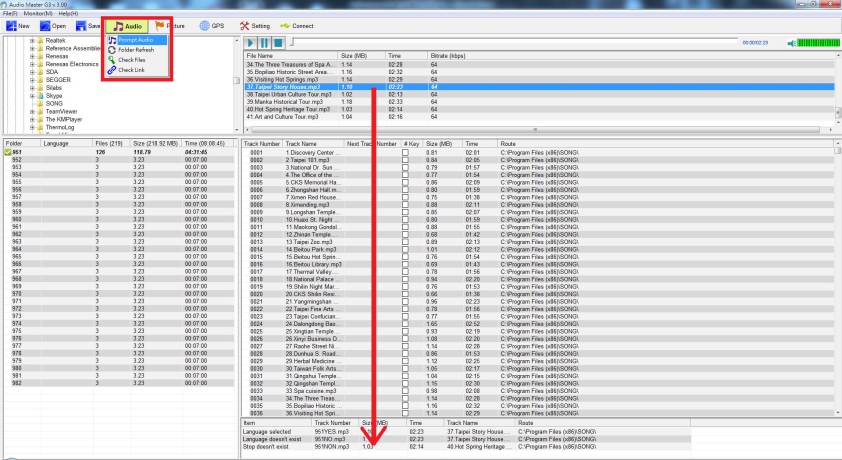The width and height of the screenshot is (842, 460).
Task: Toggle # Key checkbox for track 0020
Action: pyautogui.click(x=405, y=294)
